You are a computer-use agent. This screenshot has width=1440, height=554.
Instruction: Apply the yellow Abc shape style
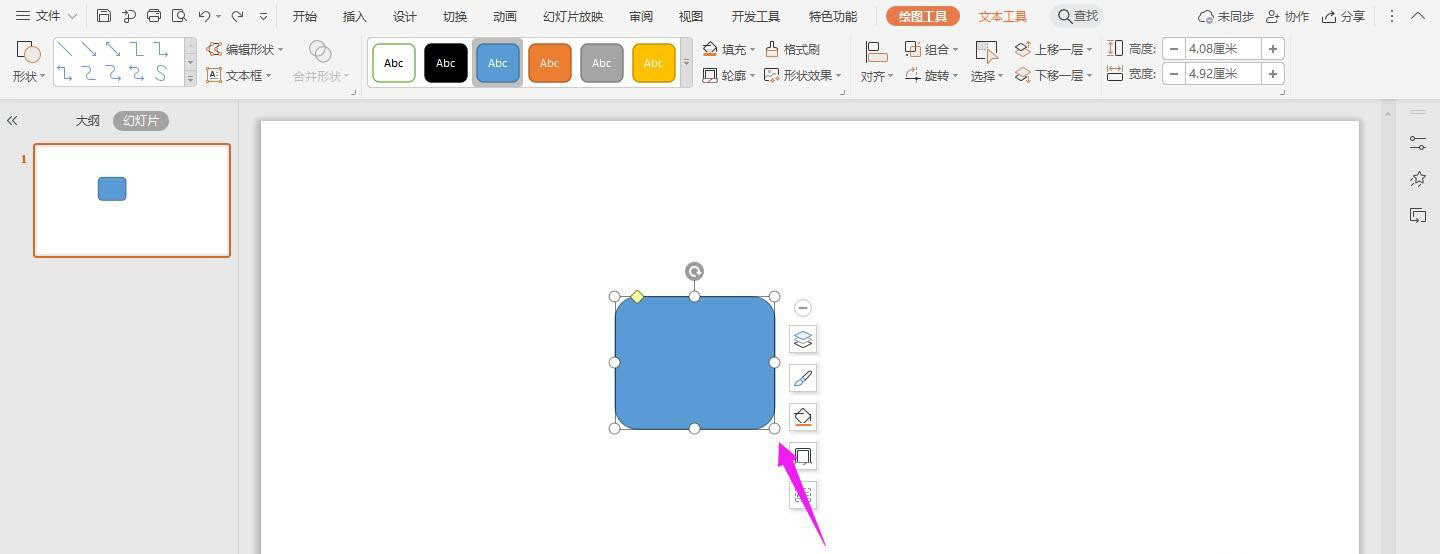(x=654, y=63)
